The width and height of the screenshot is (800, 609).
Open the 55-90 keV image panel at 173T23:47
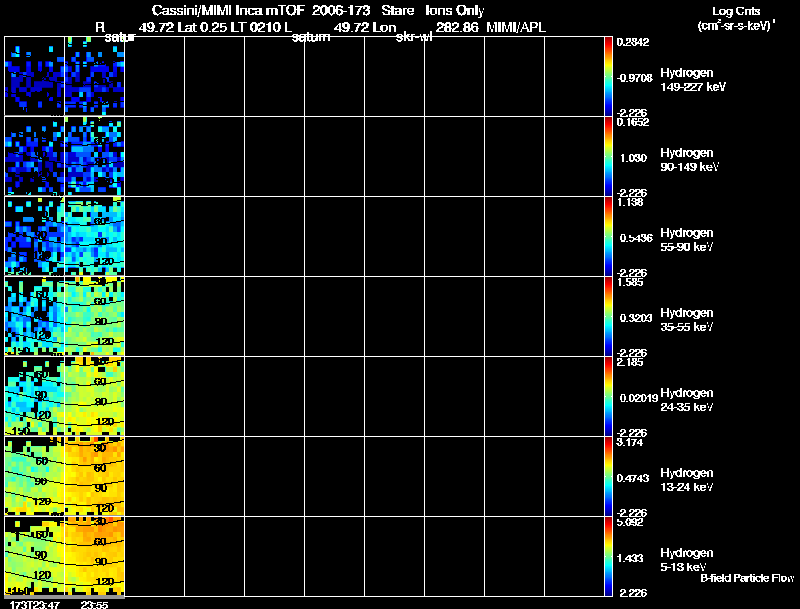point(35,236)
